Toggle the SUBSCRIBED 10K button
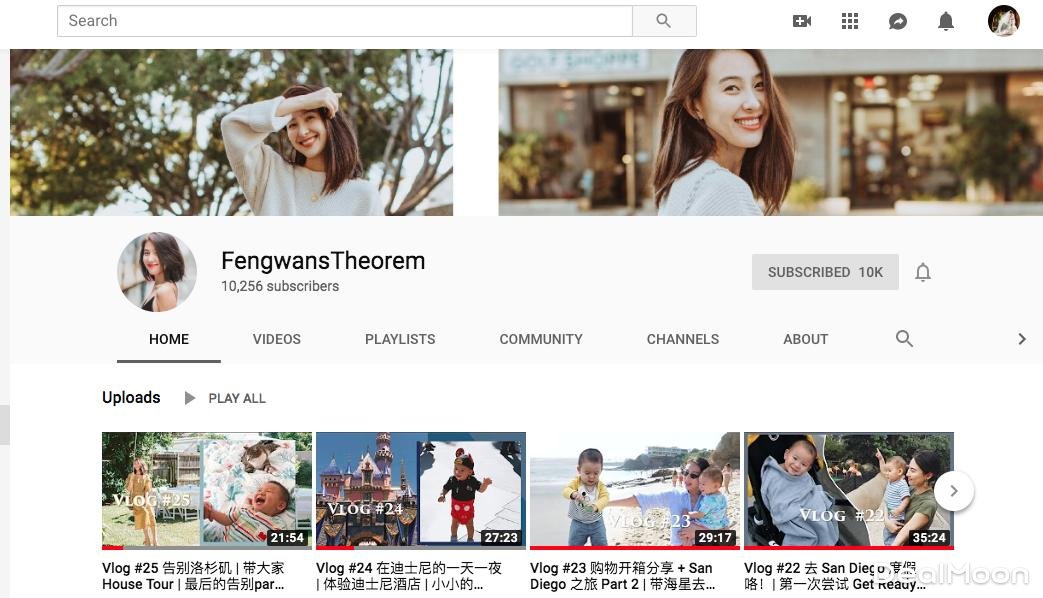1043x598 pixels. coord(825,272)
